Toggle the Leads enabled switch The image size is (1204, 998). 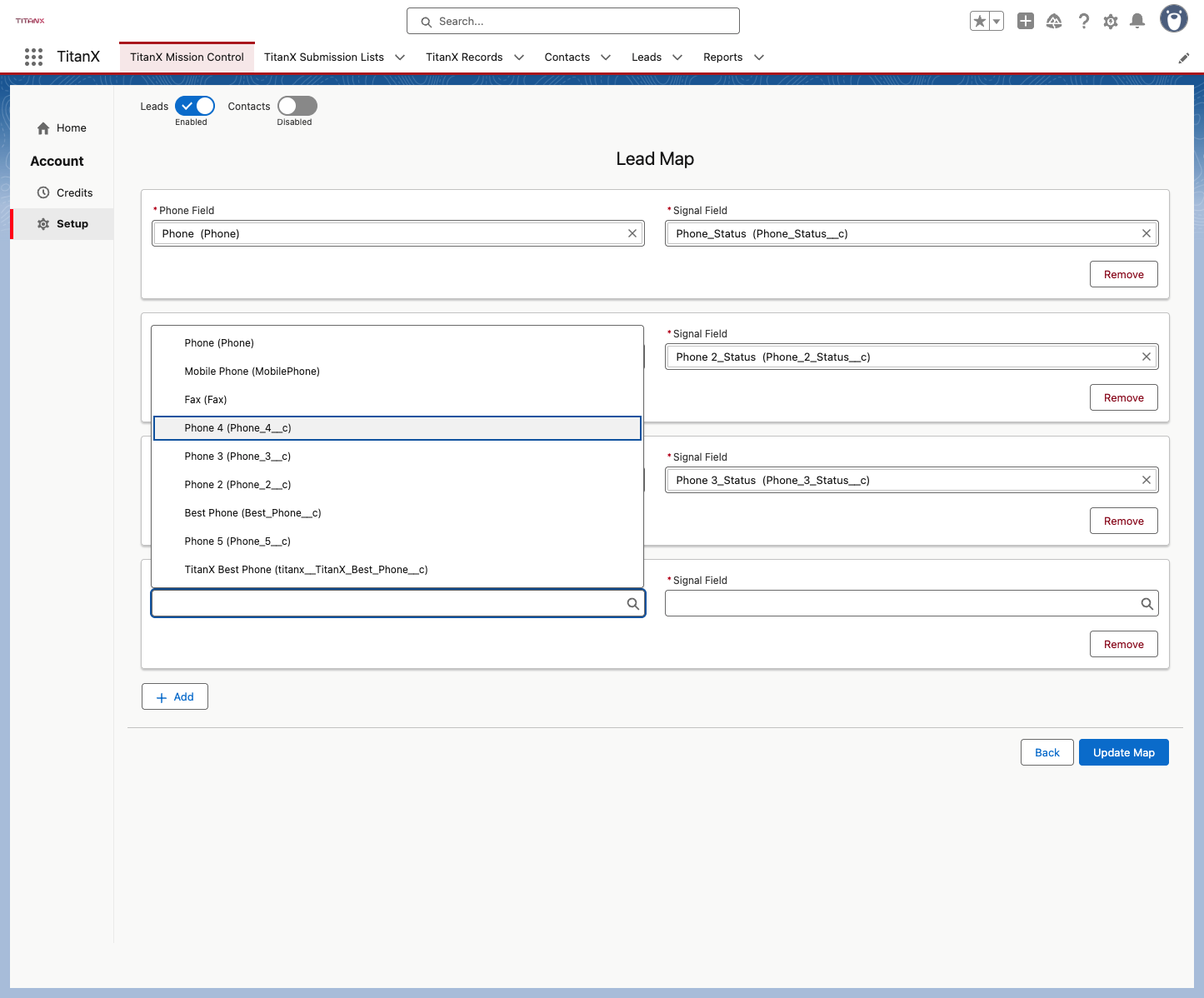click(195, 106)
